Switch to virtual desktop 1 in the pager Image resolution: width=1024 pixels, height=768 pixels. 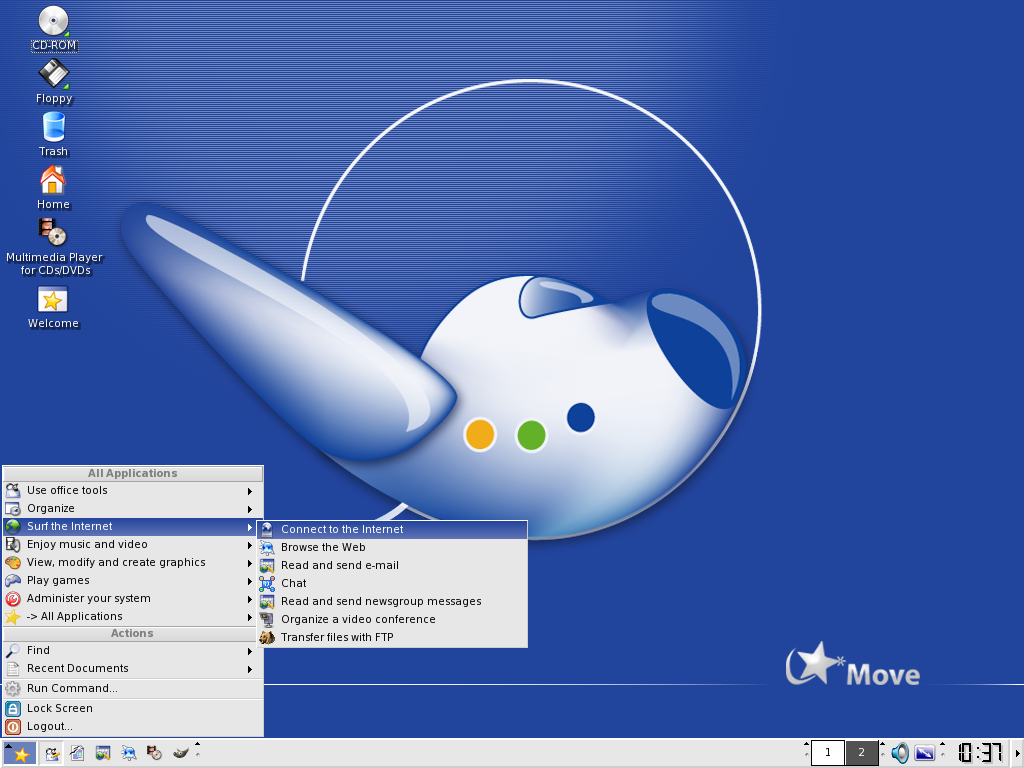pos(827,753)
